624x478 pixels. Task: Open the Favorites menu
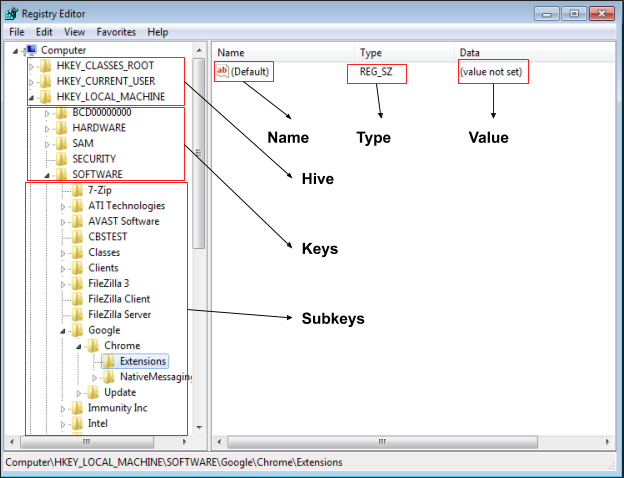point(116,32)
